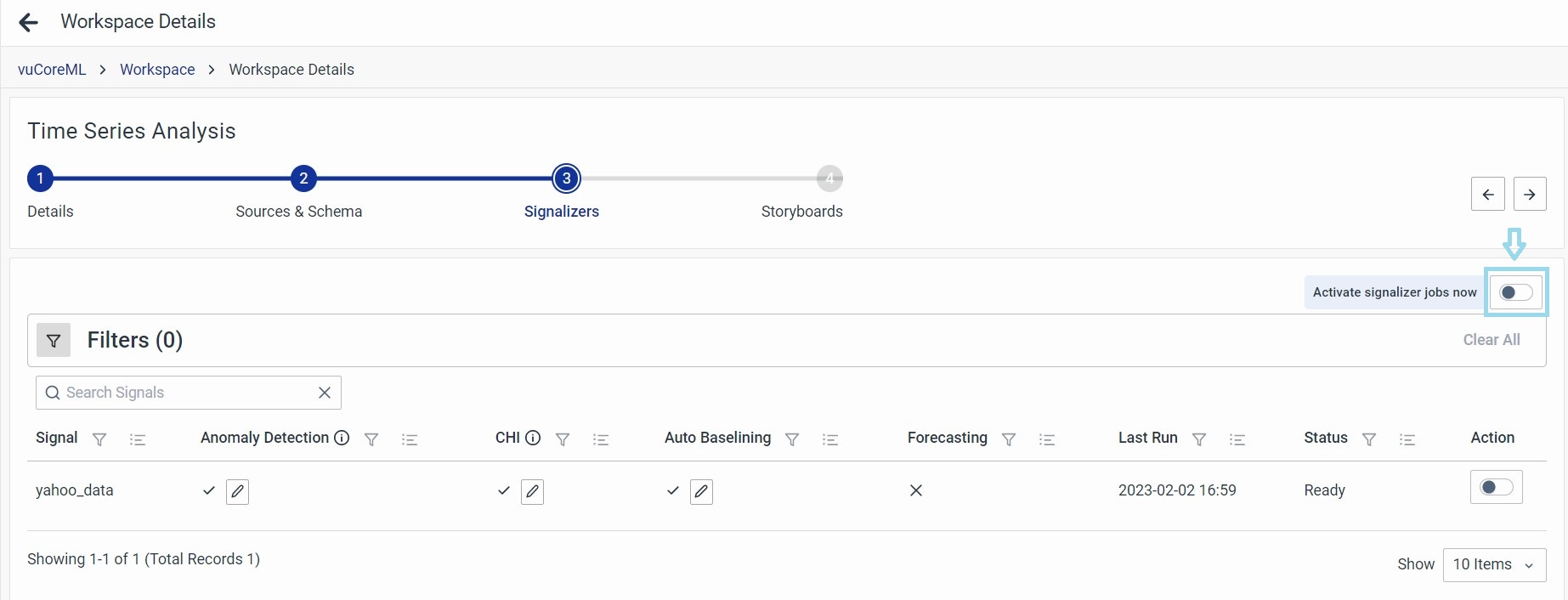Edit CHI settings for yahoo_data
This screenshot has height=600, width=1568.
pyautogui.click(x=532, y=491)
